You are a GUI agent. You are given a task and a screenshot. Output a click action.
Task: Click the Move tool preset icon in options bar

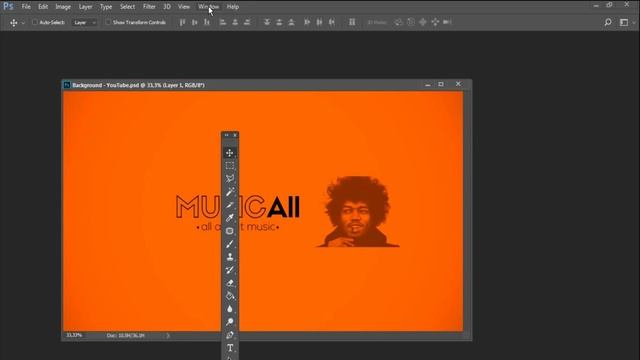pos(13,22)
